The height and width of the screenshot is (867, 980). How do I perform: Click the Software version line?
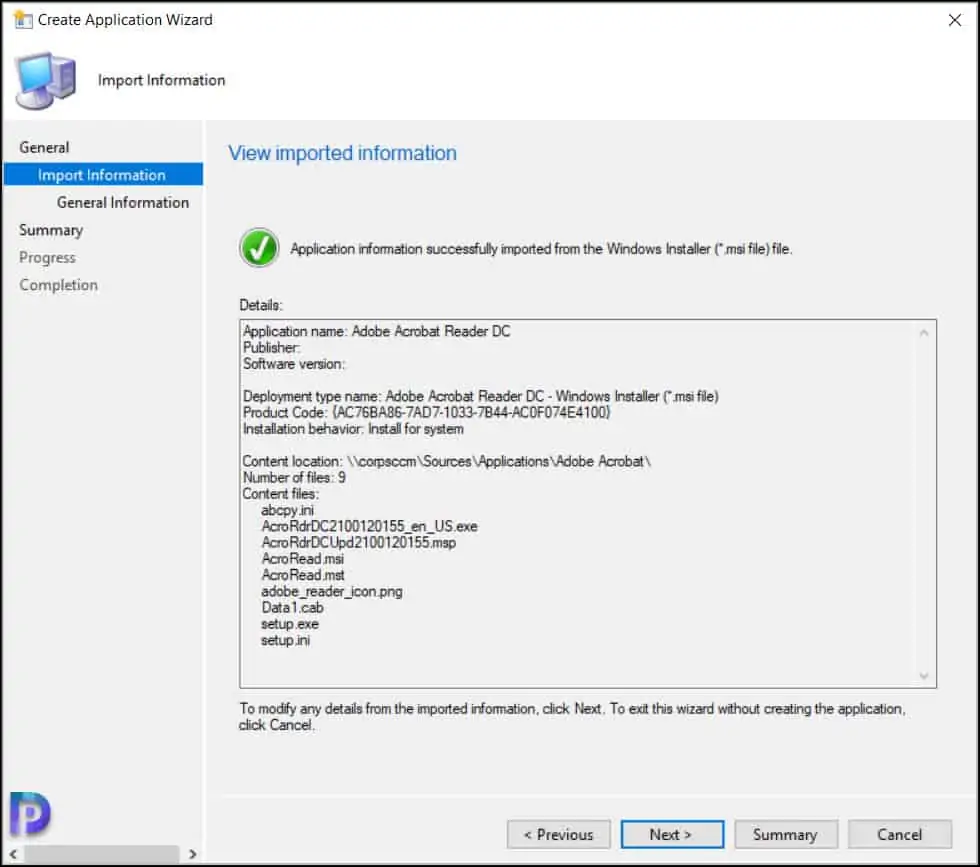tap(294, 364)
